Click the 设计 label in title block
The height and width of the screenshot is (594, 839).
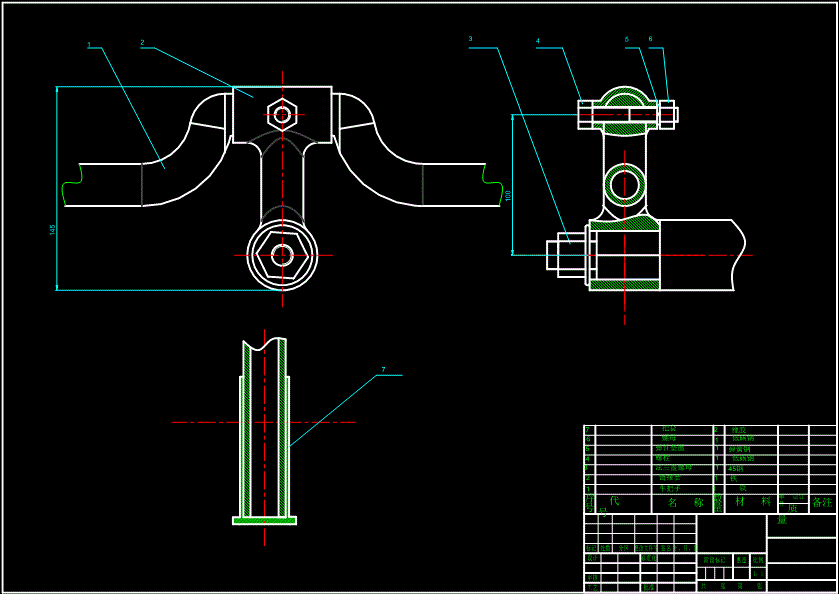coord(592,558)
